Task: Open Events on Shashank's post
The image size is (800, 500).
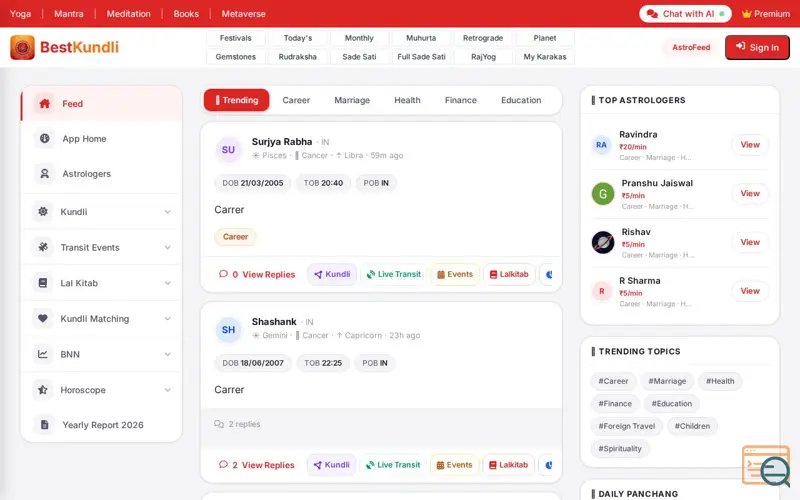Action: point(454,465)
